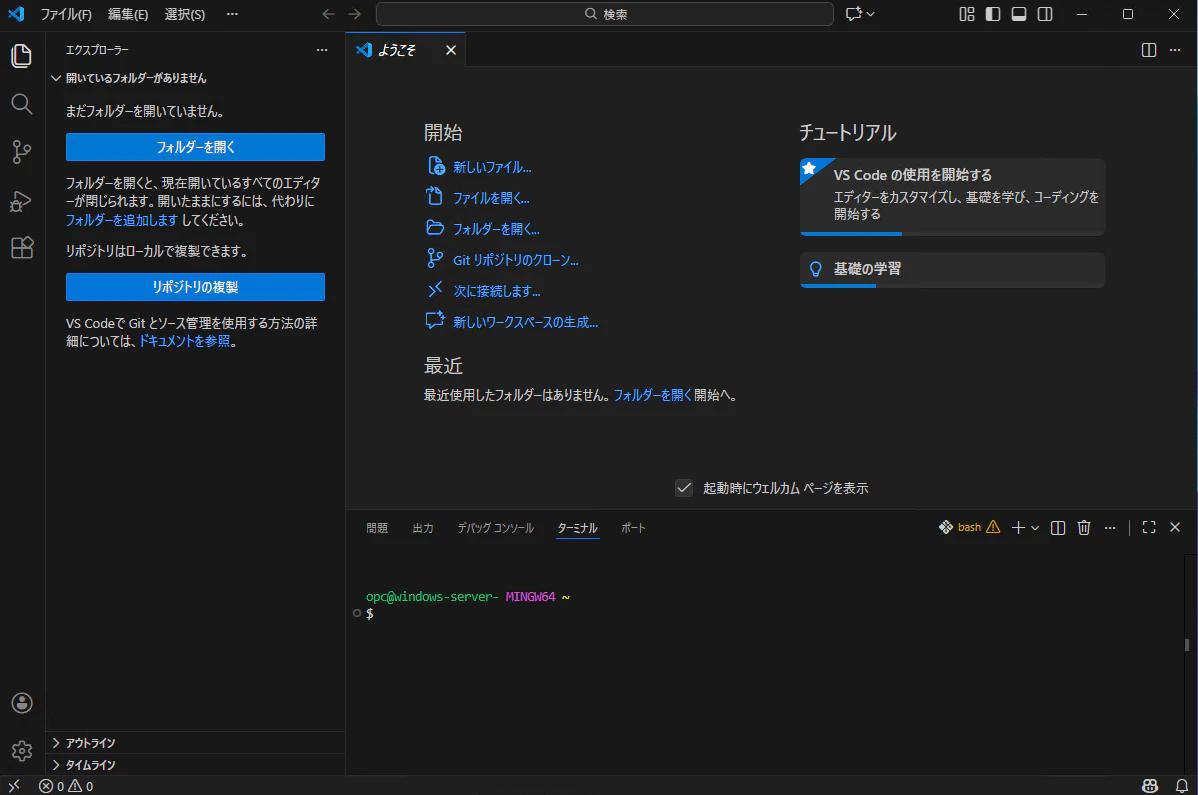
Task: Open the 選択(S) menu
Action: [x=185, y=15]
